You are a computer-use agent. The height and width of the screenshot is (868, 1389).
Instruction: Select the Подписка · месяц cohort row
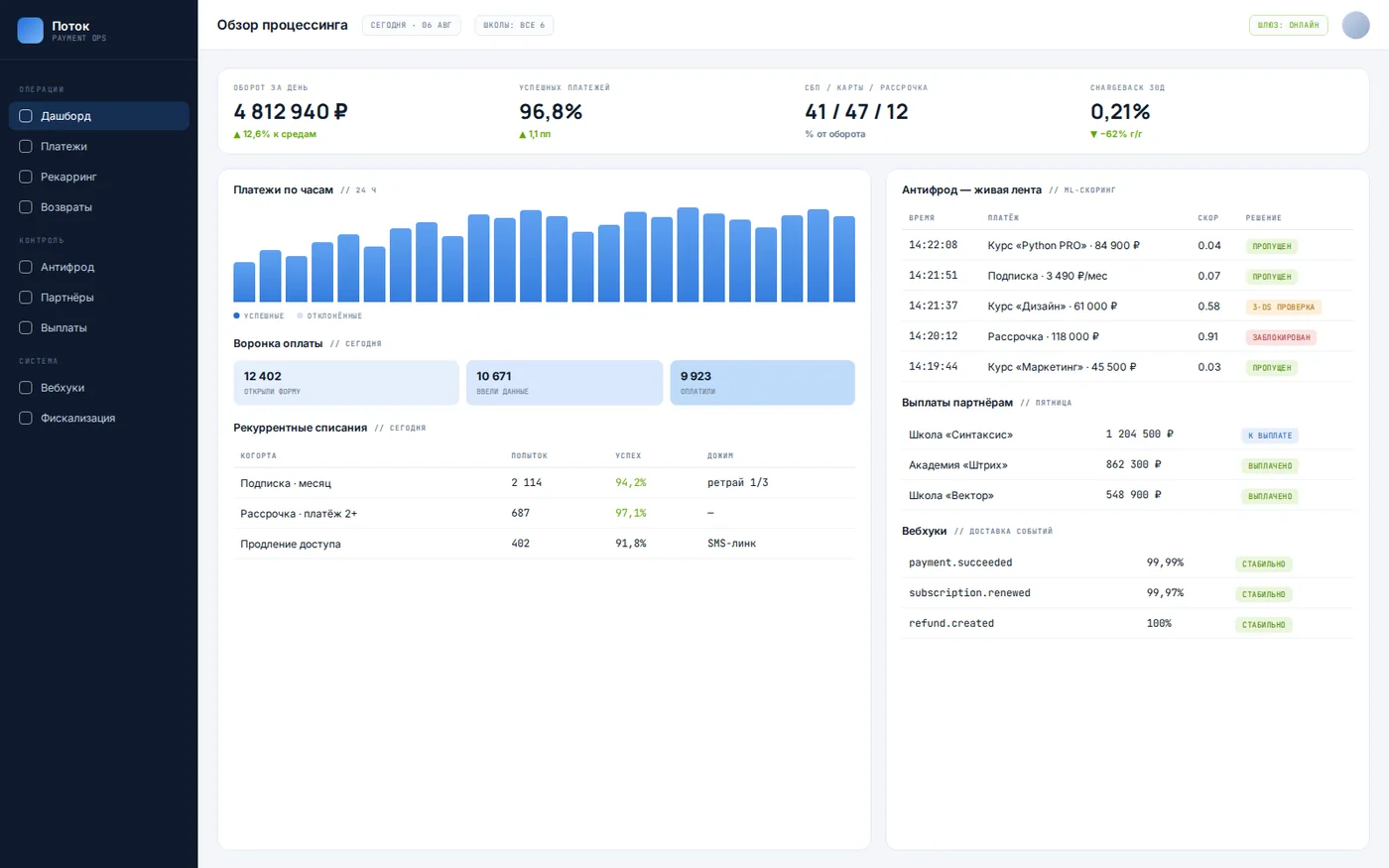(x=544, y=483)
